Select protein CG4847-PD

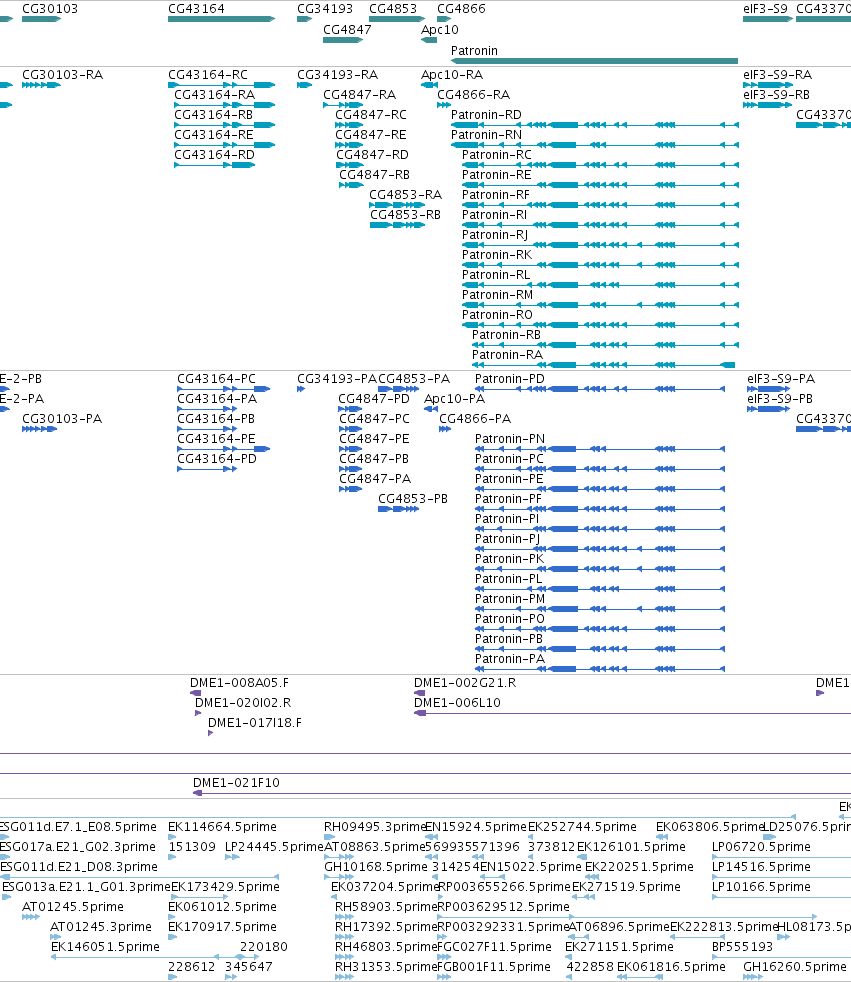(x=374, y=399)
